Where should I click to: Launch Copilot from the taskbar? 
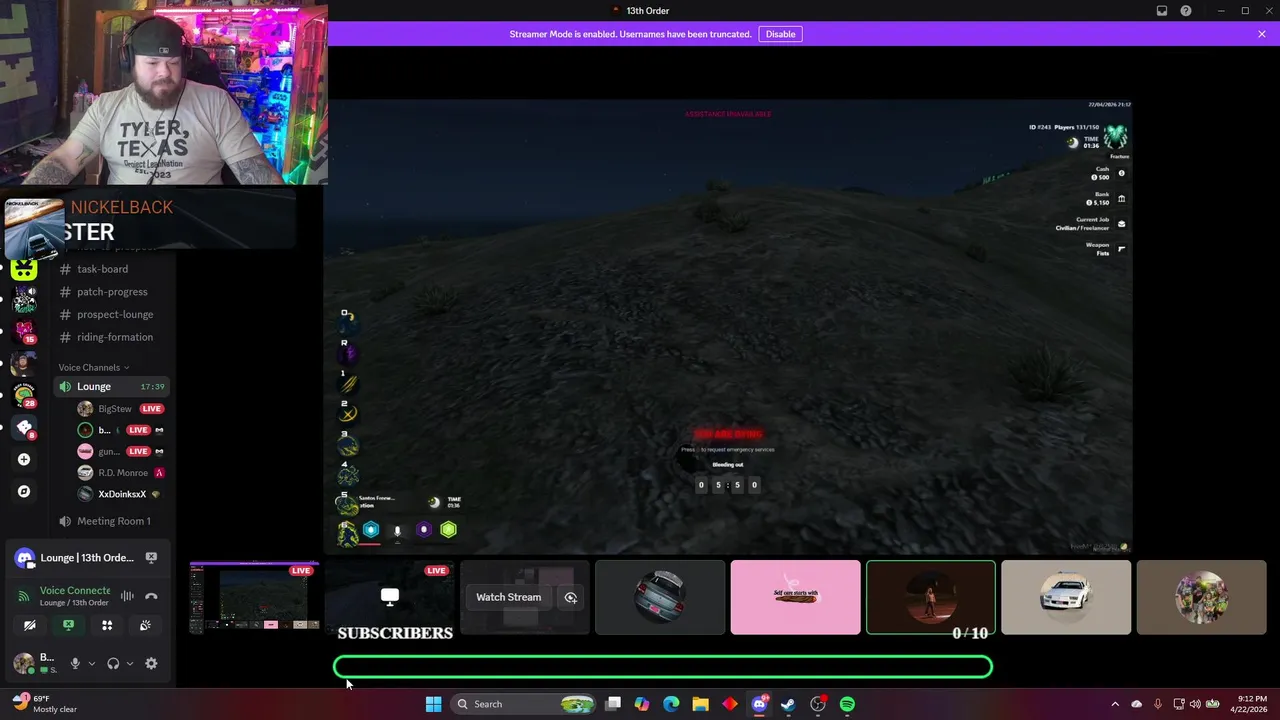[642, 704]
